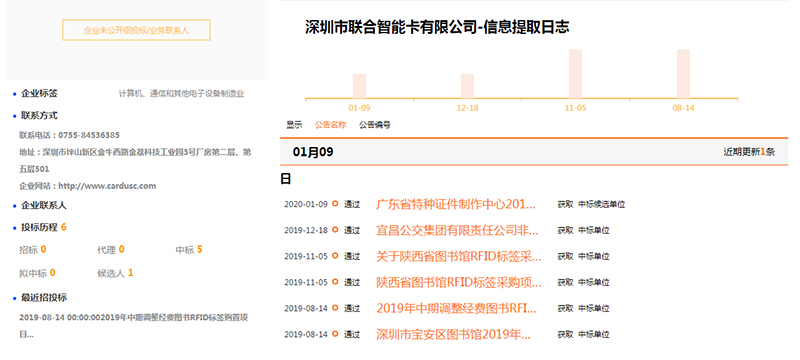Open company website http://www.cardusc.com
This screenshot has width=800, height=360.
tap(107, 186)
